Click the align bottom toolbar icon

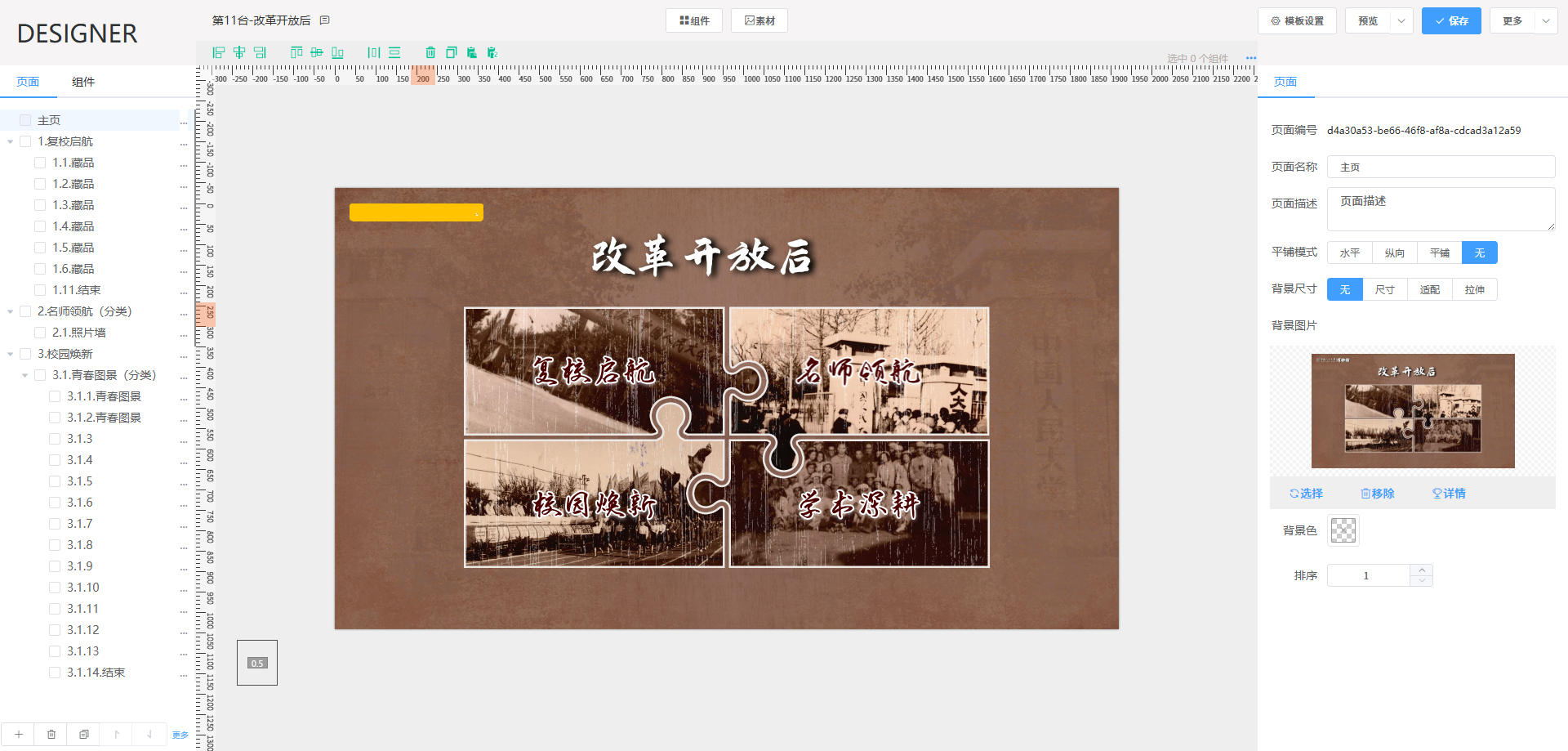(337, 52)
